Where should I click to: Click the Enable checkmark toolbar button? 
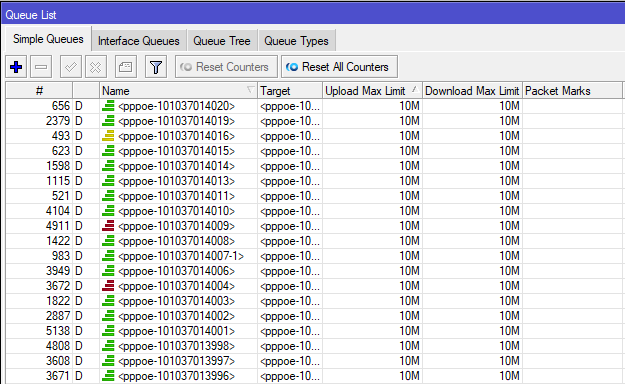71,67
